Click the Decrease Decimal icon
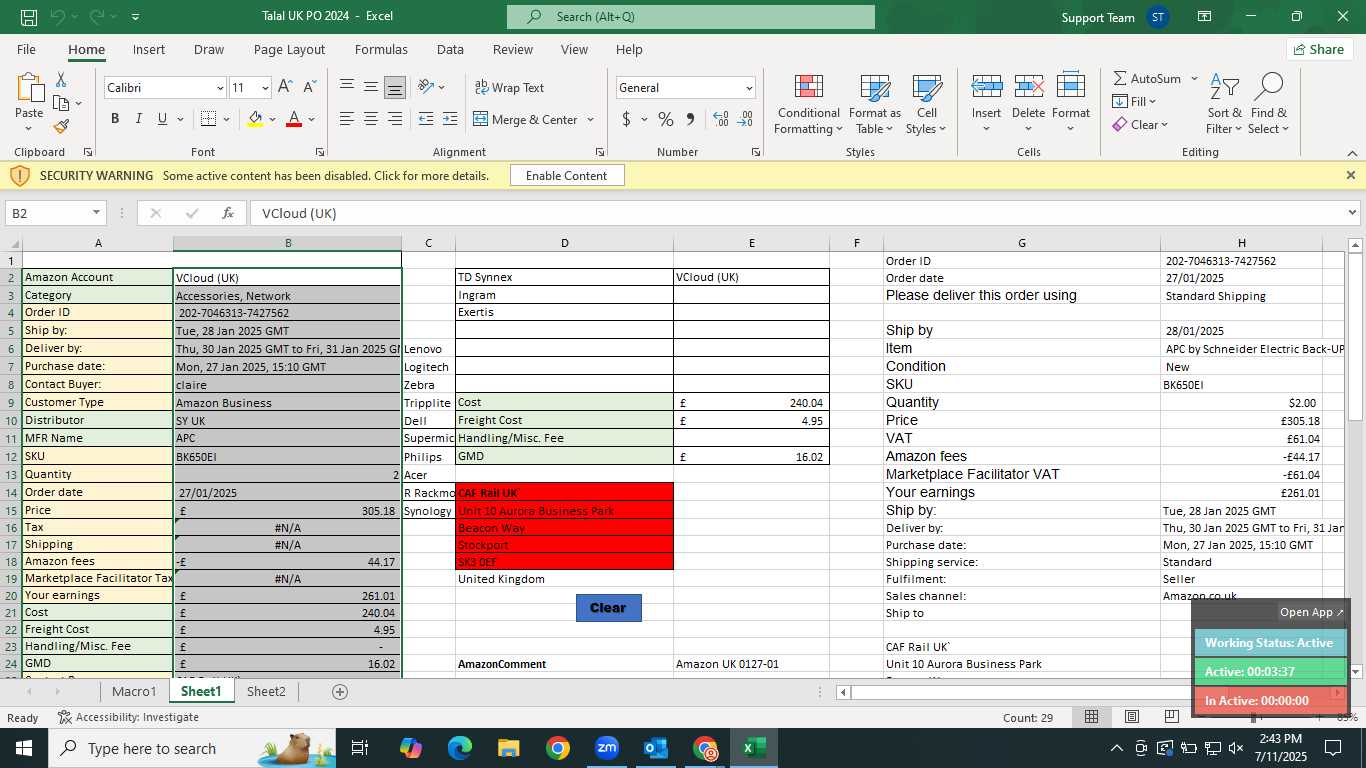 [745, 119]
